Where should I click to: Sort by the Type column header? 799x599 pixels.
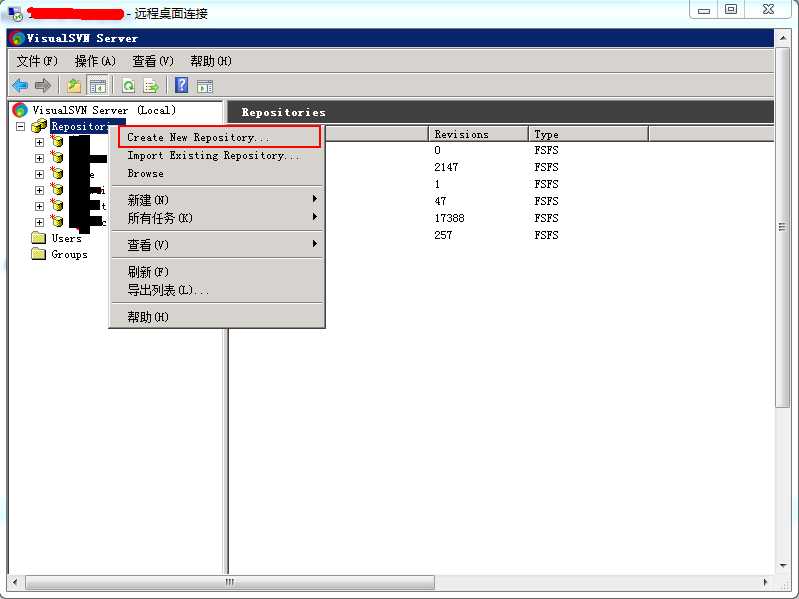(x=589, y=134)
